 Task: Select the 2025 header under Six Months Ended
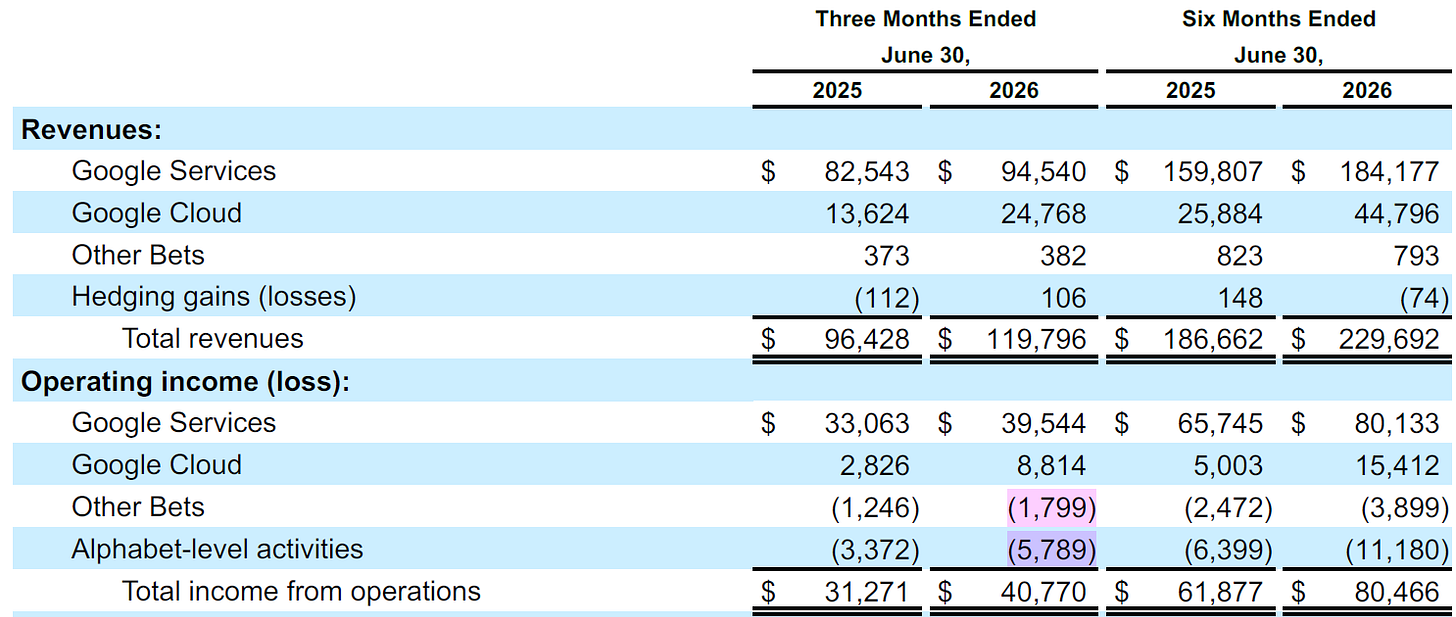pos(1190,91)
